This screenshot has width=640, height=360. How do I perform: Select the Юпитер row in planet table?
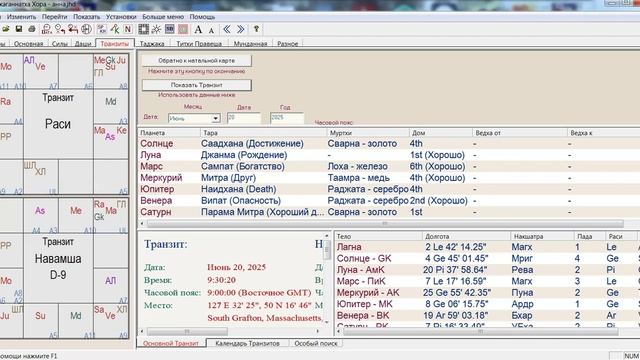tap(389, 189)
